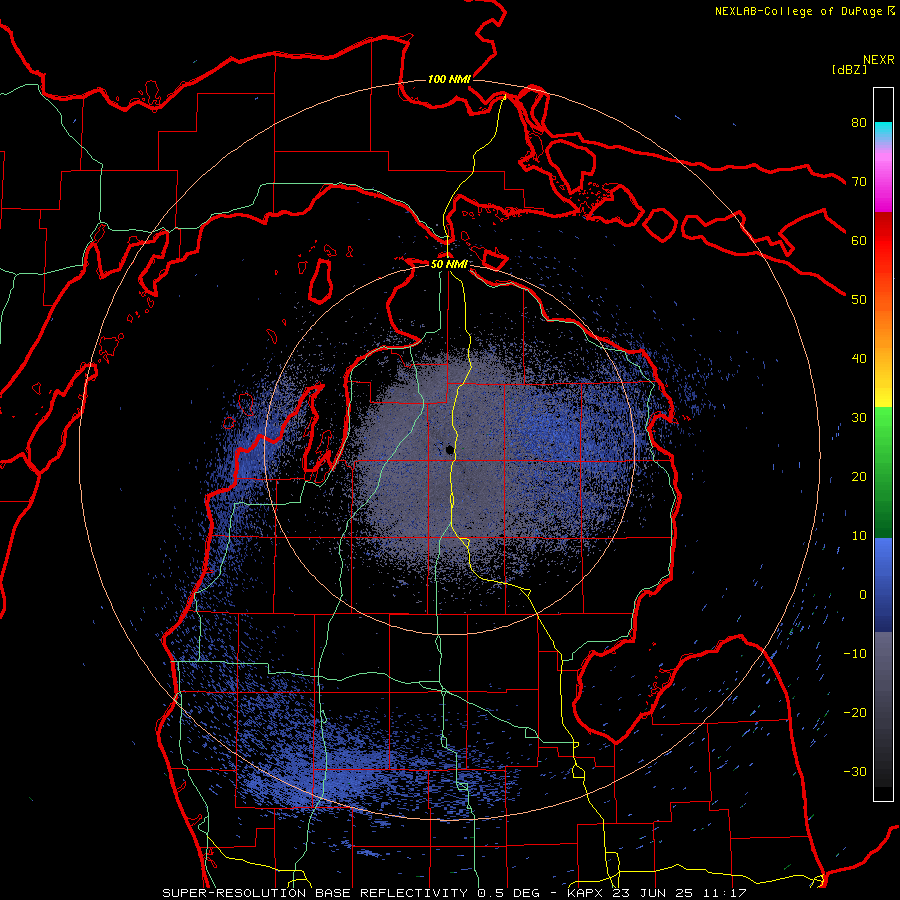Select the 10 value on the dBZ scale
This screenshot has height=900, width=900.
pyautogui.click(x=859, y=536)
